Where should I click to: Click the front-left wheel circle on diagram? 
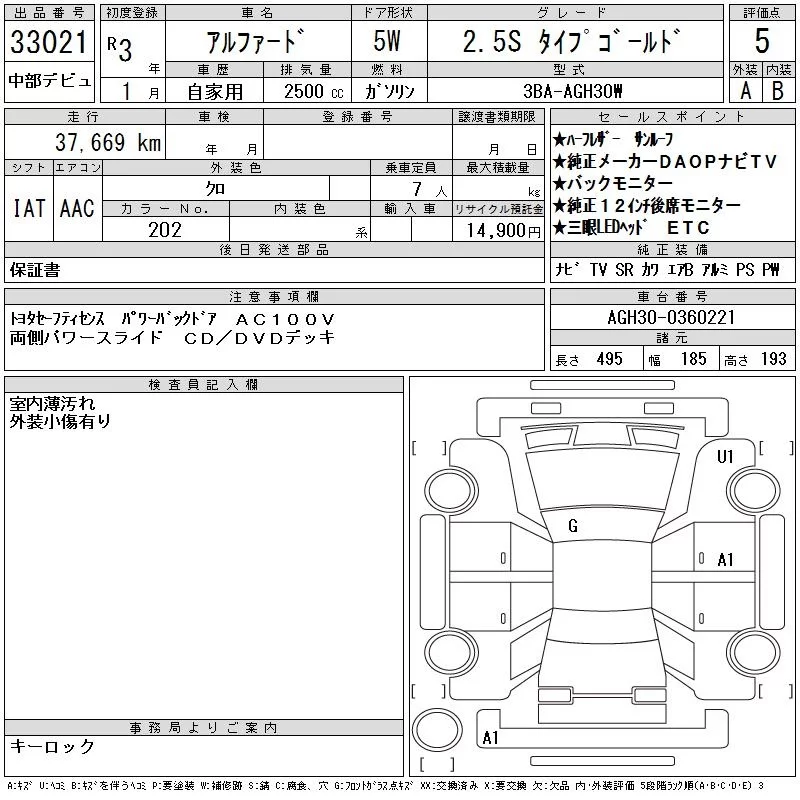tap(451, 491)
